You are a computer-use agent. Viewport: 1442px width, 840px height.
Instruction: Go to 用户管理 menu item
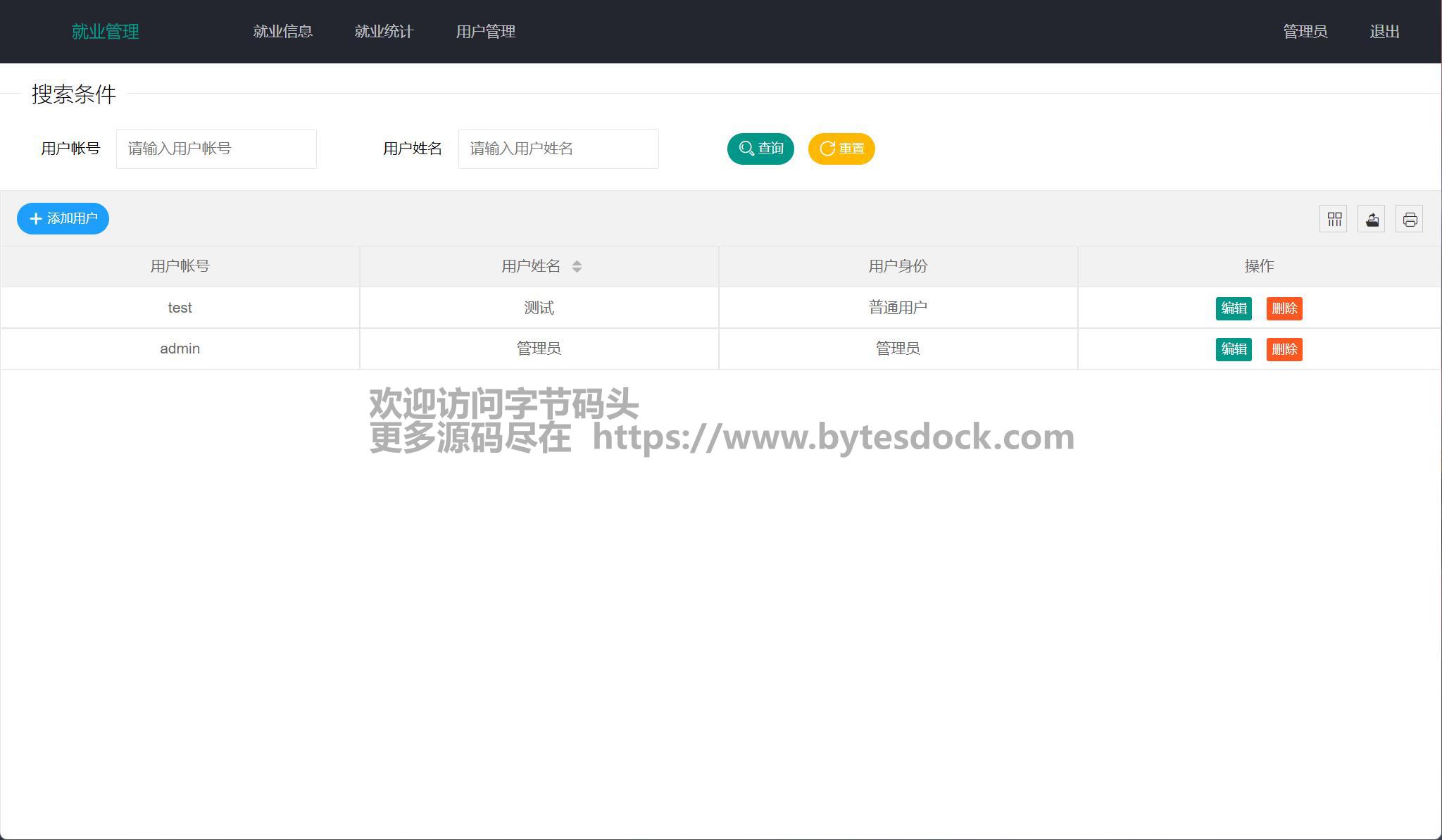[x=485, y=32]
